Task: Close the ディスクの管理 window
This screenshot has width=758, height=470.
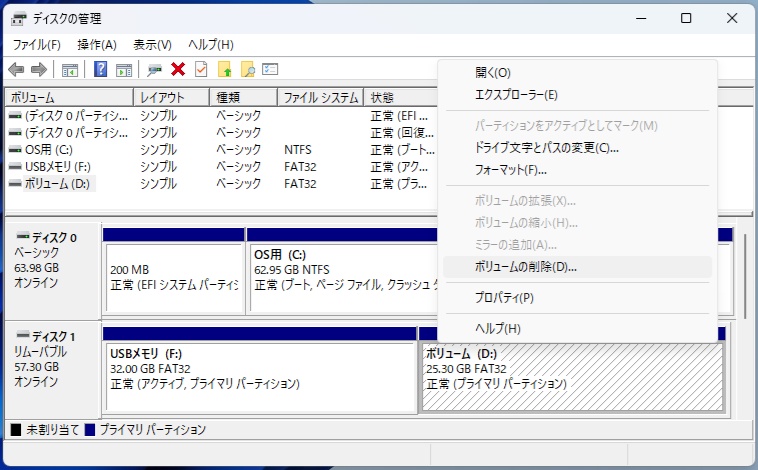Action: (x=732, y=18)
